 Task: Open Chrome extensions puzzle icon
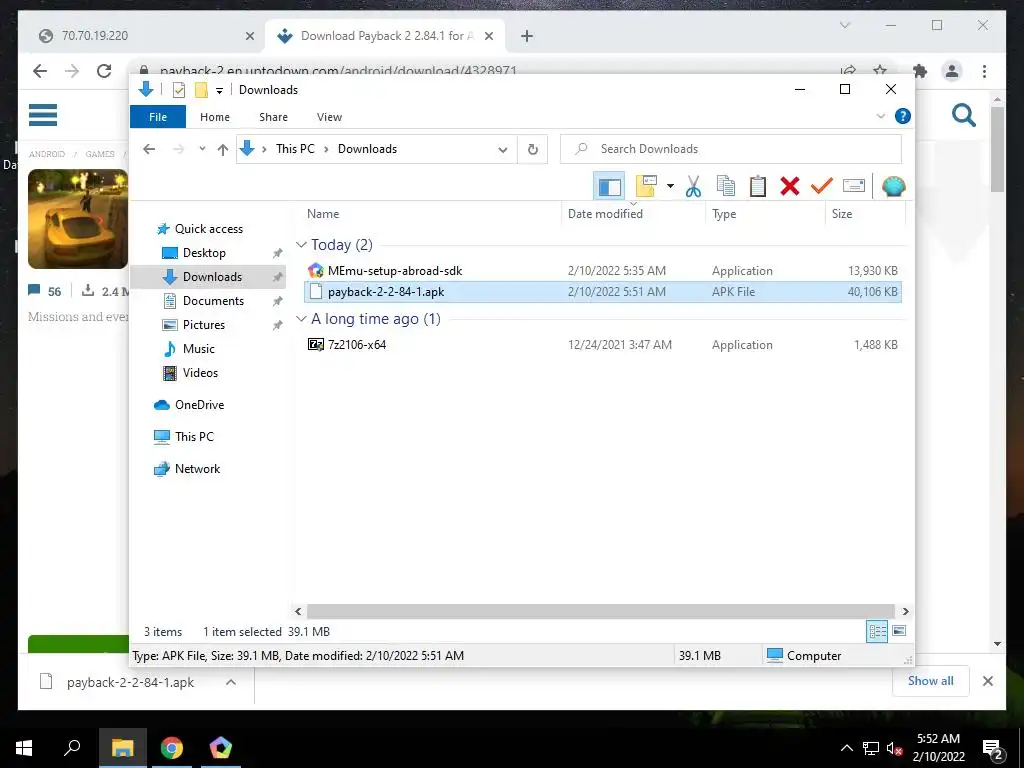(920, 71)
